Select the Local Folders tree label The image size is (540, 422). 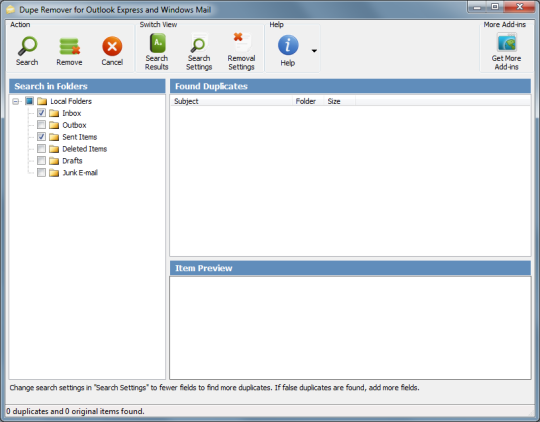coord(71,101)
